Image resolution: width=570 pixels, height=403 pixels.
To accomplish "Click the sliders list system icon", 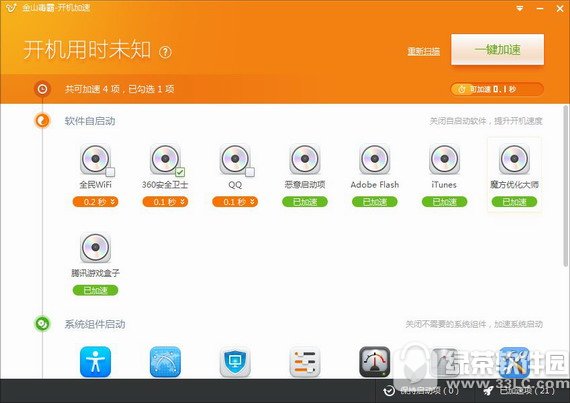I will 305,362.
